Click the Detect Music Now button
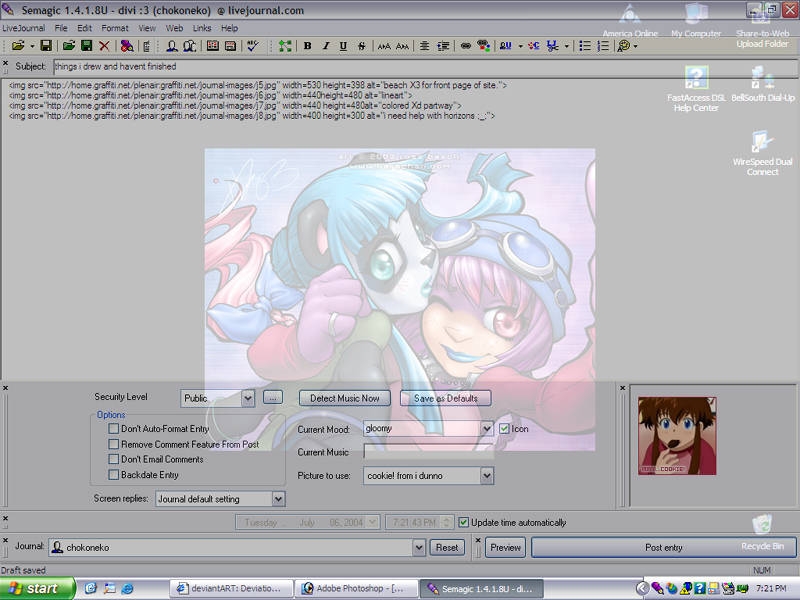This screenshot has height=600, width=800. point(345,398)
